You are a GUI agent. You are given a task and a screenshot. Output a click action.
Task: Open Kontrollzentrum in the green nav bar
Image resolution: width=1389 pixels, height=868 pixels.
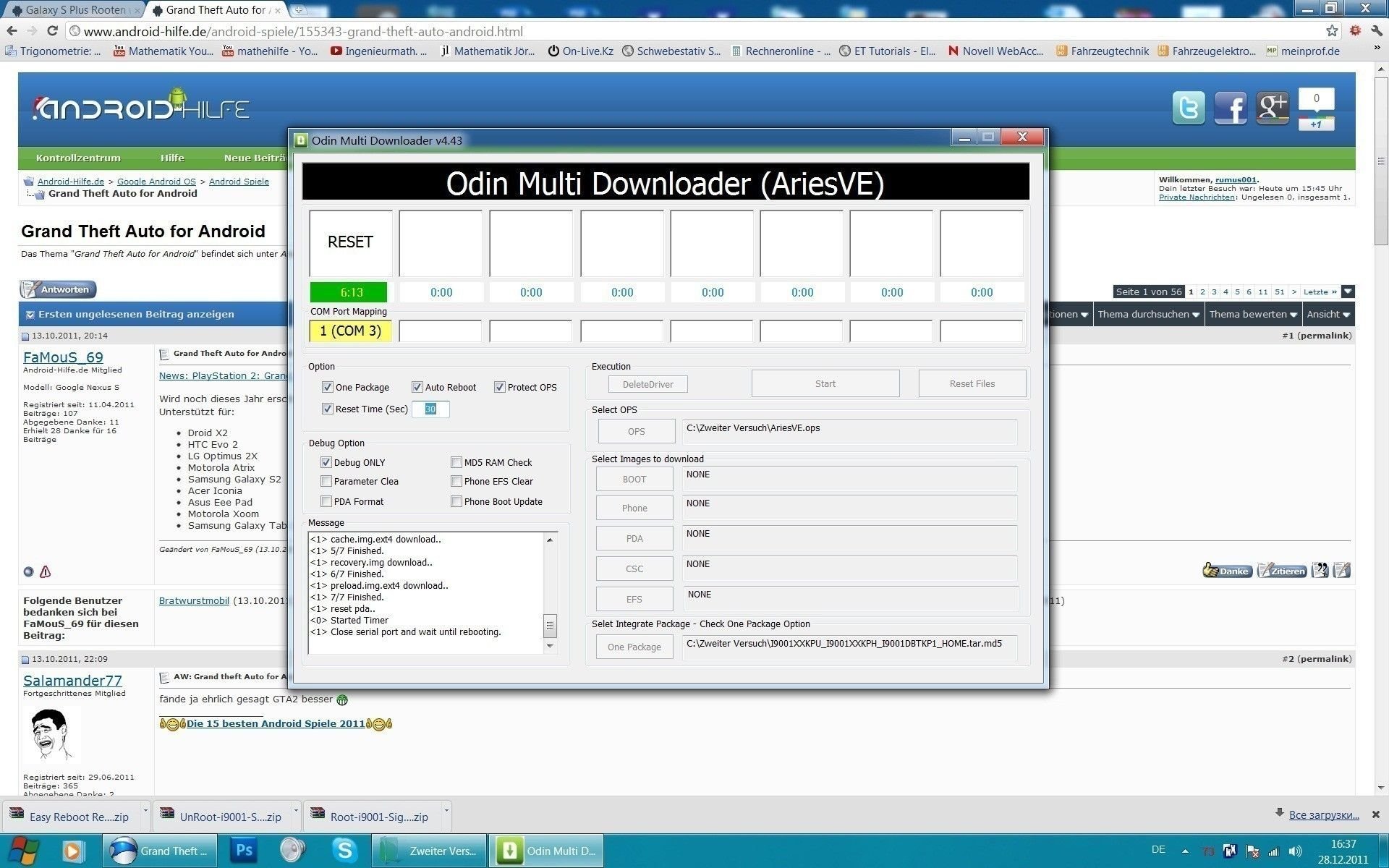coord(78,158)
